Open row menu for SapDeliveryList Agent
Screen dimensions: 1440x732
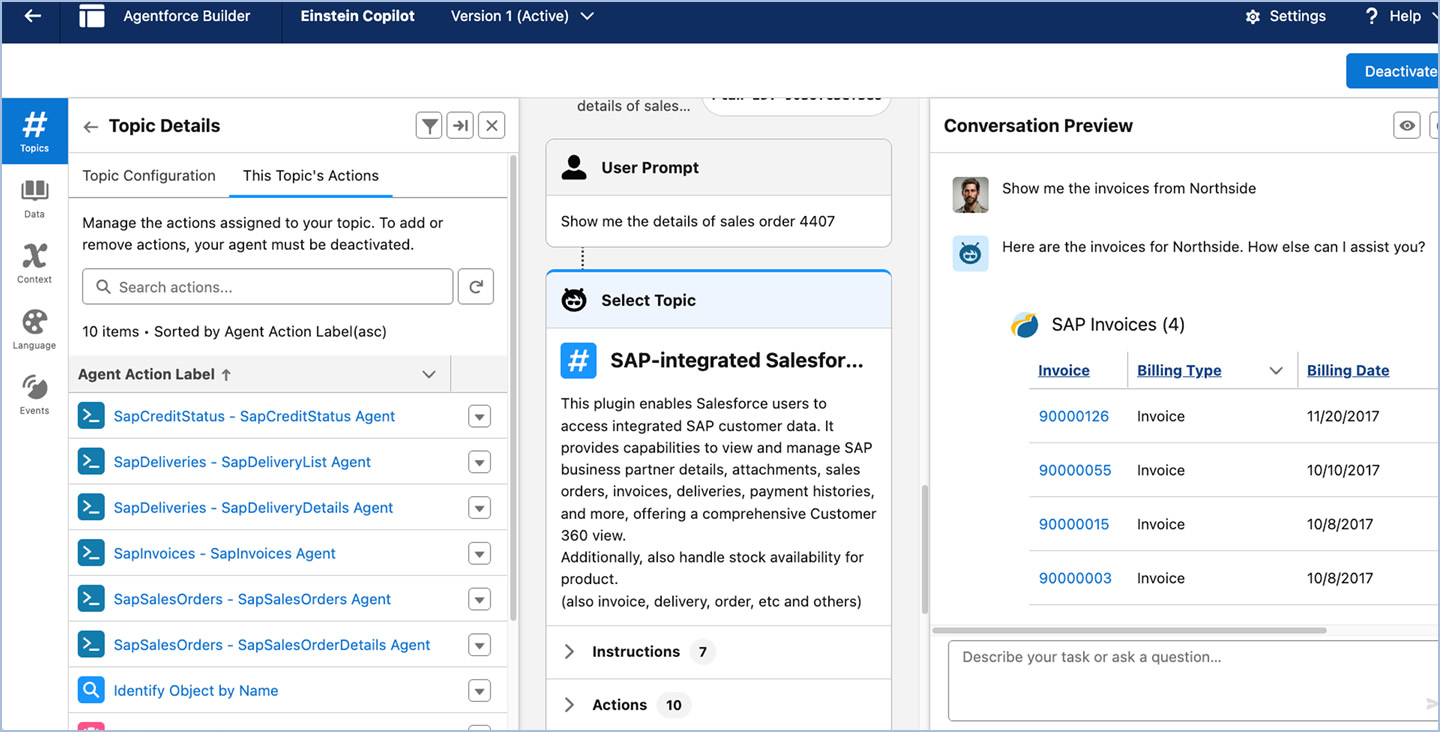pos(480,462)
